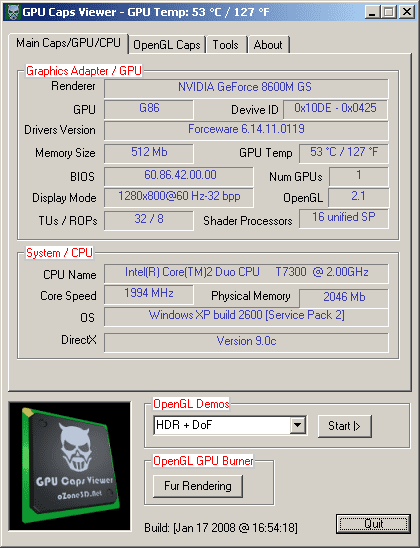
Task: Click the OS field Windows XP build 2600
Action: pyautogui.click(x=246, y=317)
